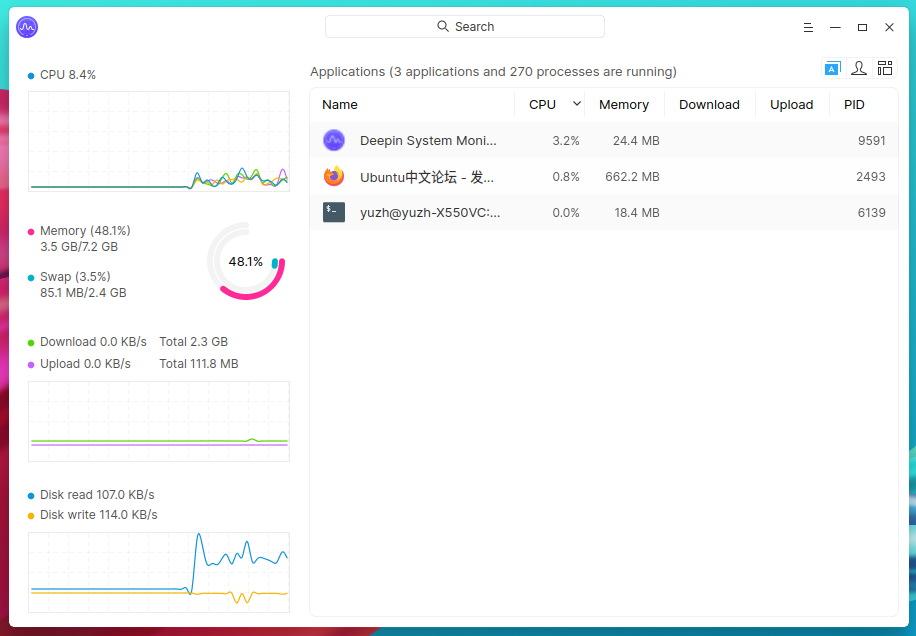Click the Upload 0.0 KB/s label

[85, 364]
